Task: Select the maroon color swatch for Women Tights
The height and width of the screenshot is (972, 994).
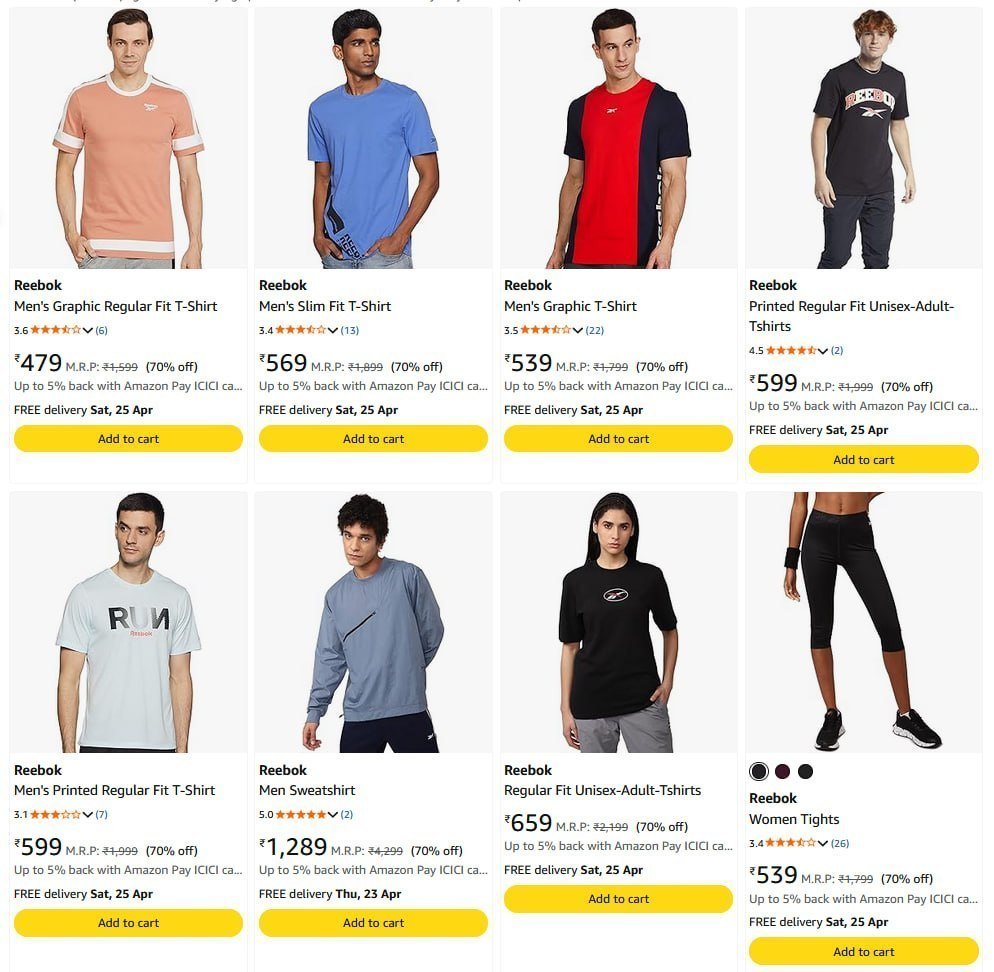Action: click(782, 771)
